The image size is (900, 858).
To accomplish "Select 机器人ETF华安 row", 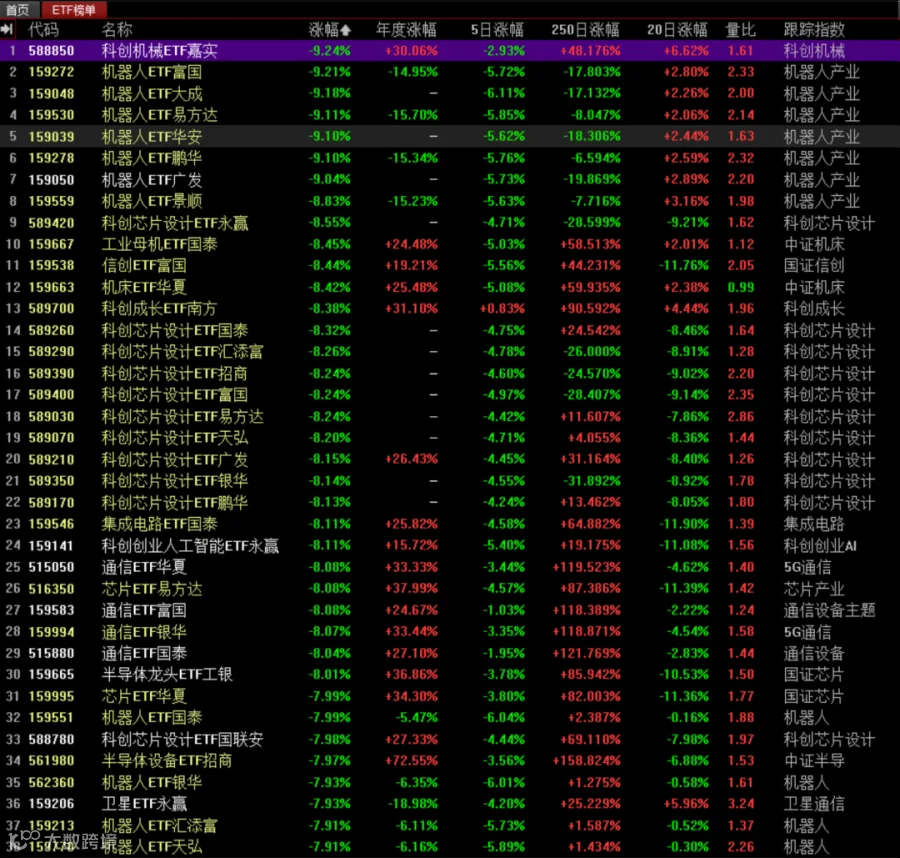I will pos(450,136).
